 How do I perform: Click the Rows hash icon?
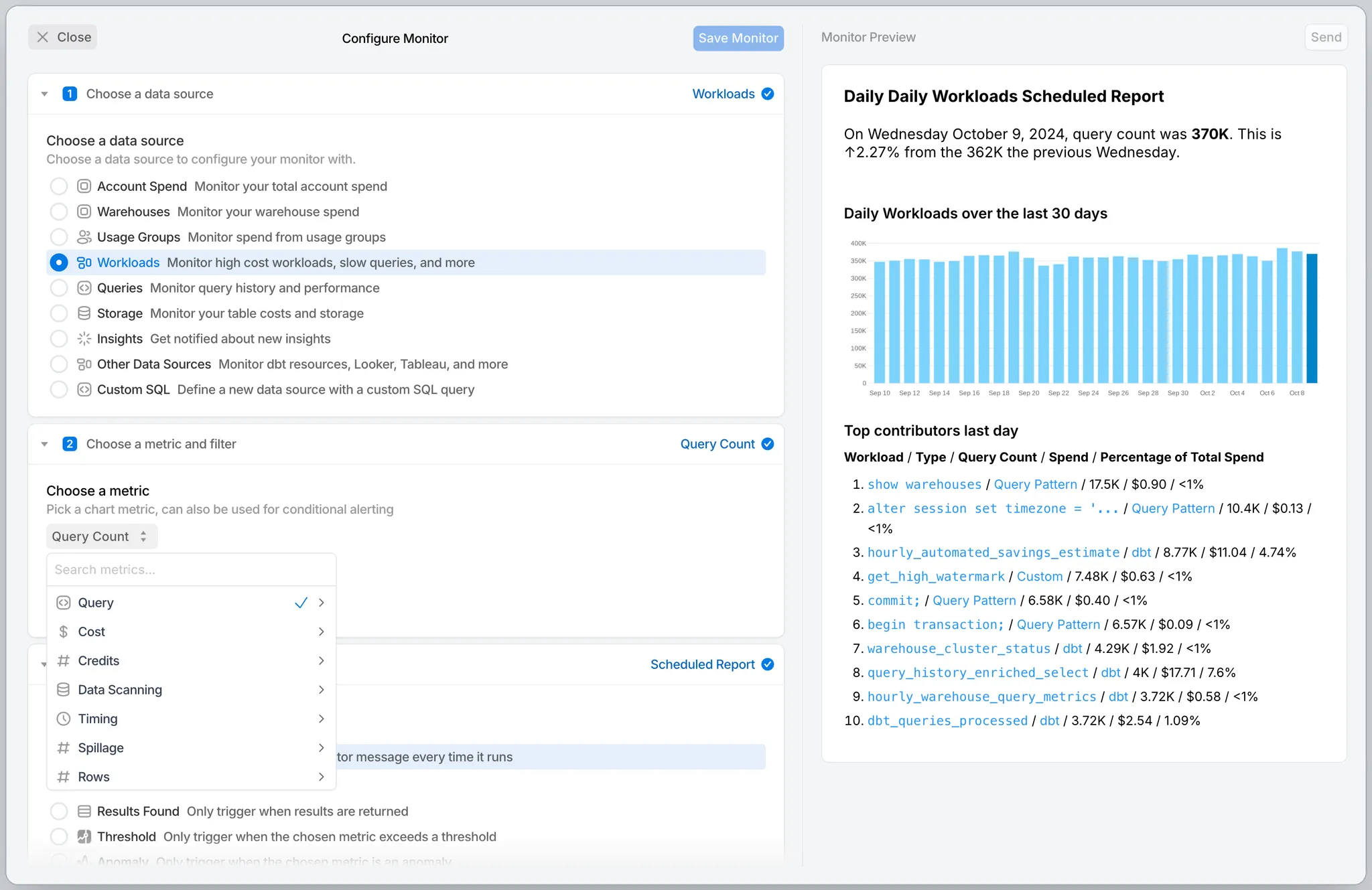click(x=64, y=777)
